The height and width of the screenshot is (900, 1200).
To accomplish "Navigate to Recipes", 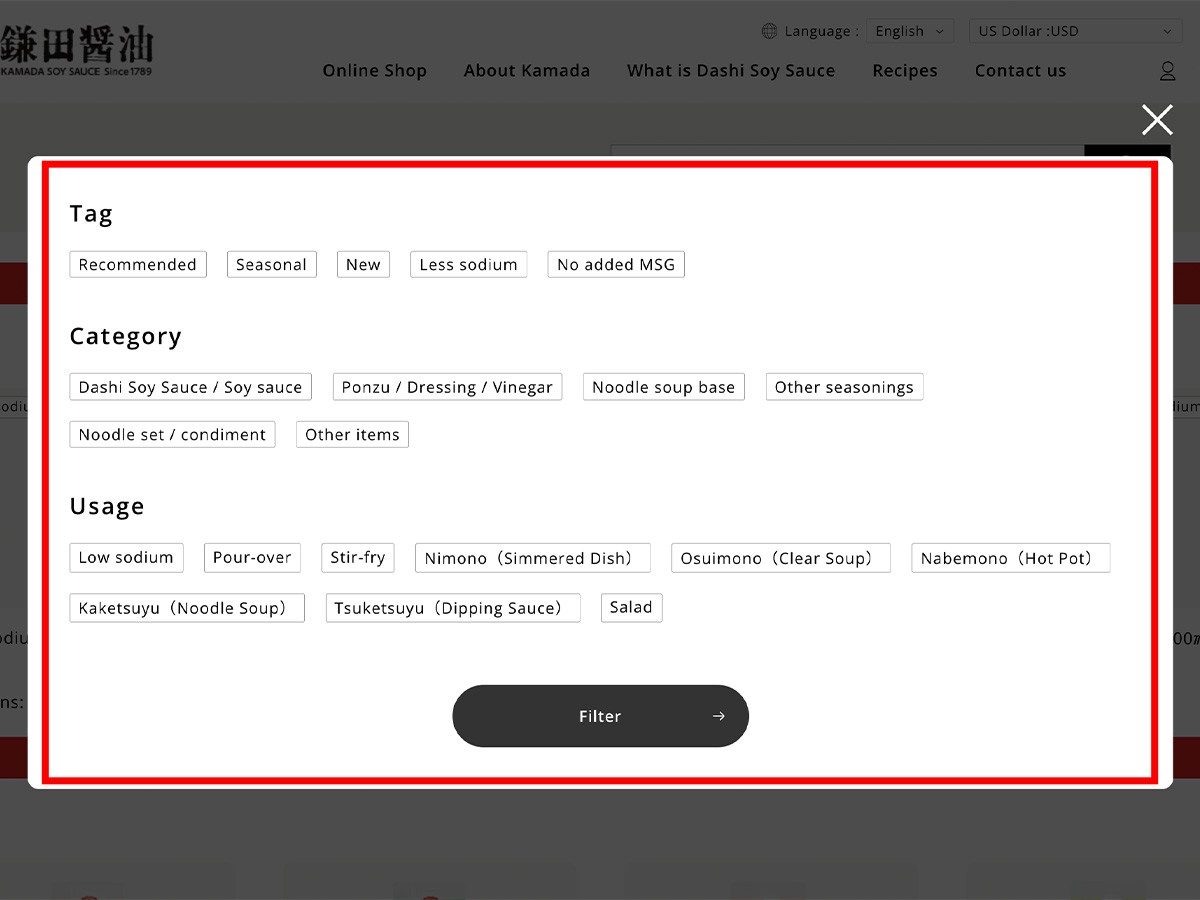I will click(x=905, y=71).
